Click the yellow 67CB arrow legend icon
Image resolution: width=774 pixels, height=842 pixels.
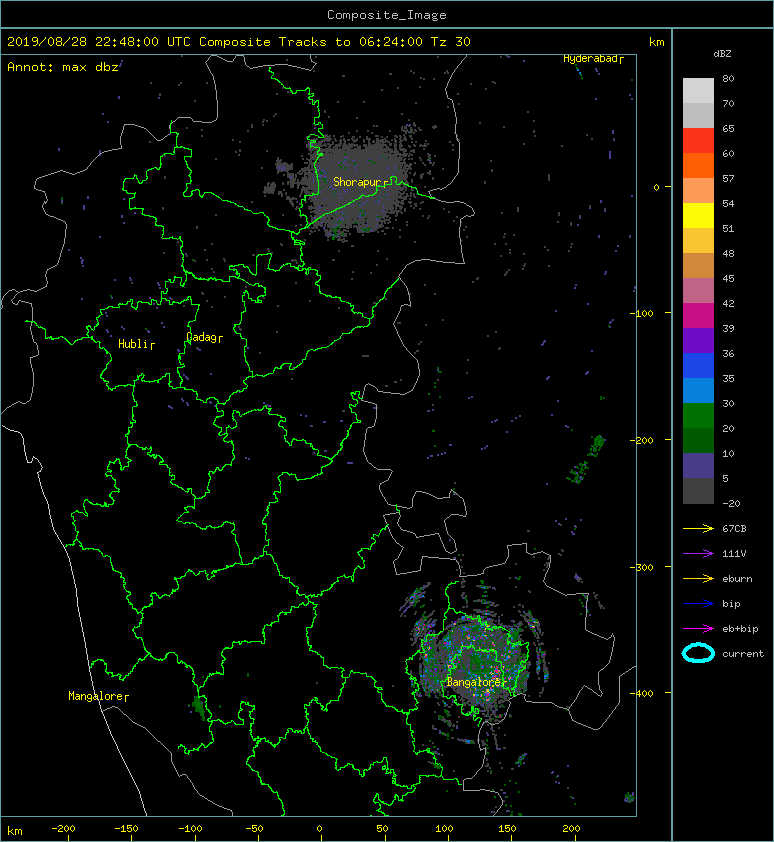[698, 528]
